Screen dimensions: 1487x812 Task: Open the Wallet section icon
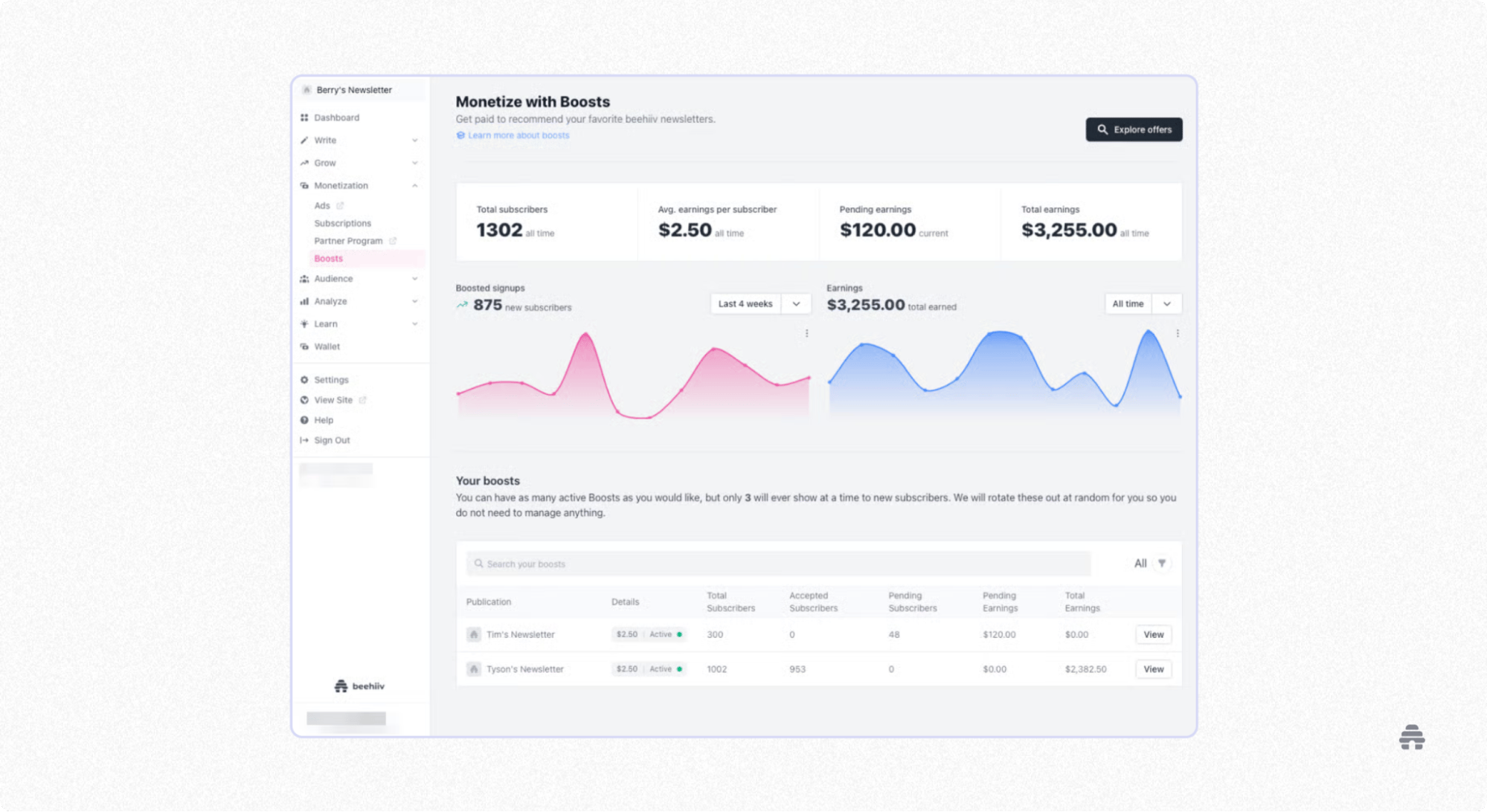304,346
